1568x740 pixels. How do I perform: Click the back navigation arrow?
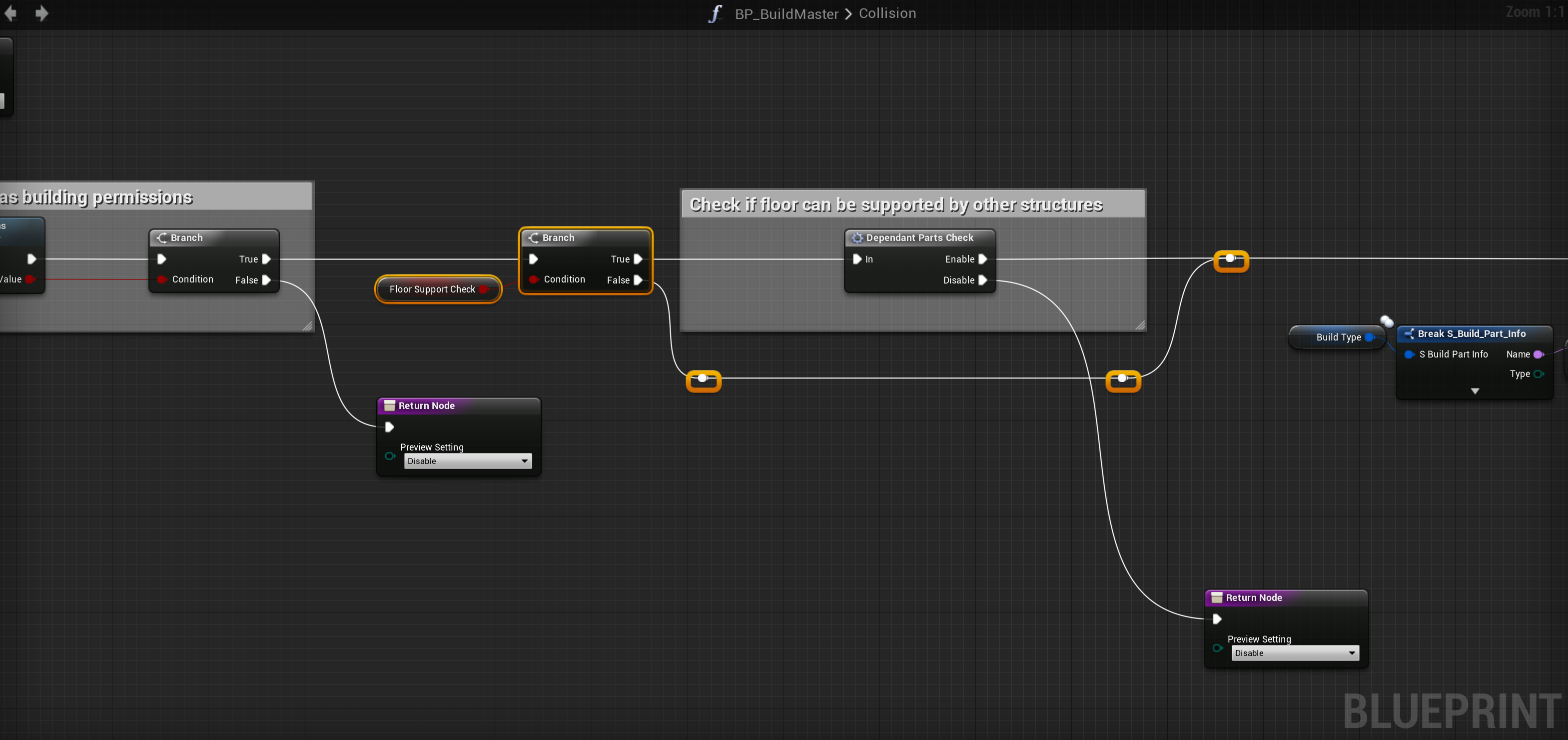coord(10,13)
